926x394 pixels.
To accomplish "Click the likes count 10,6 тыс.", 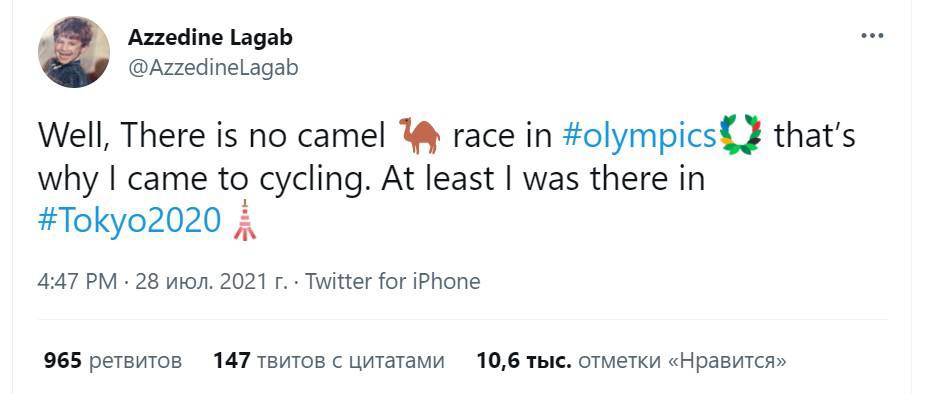I will [524, 360].
